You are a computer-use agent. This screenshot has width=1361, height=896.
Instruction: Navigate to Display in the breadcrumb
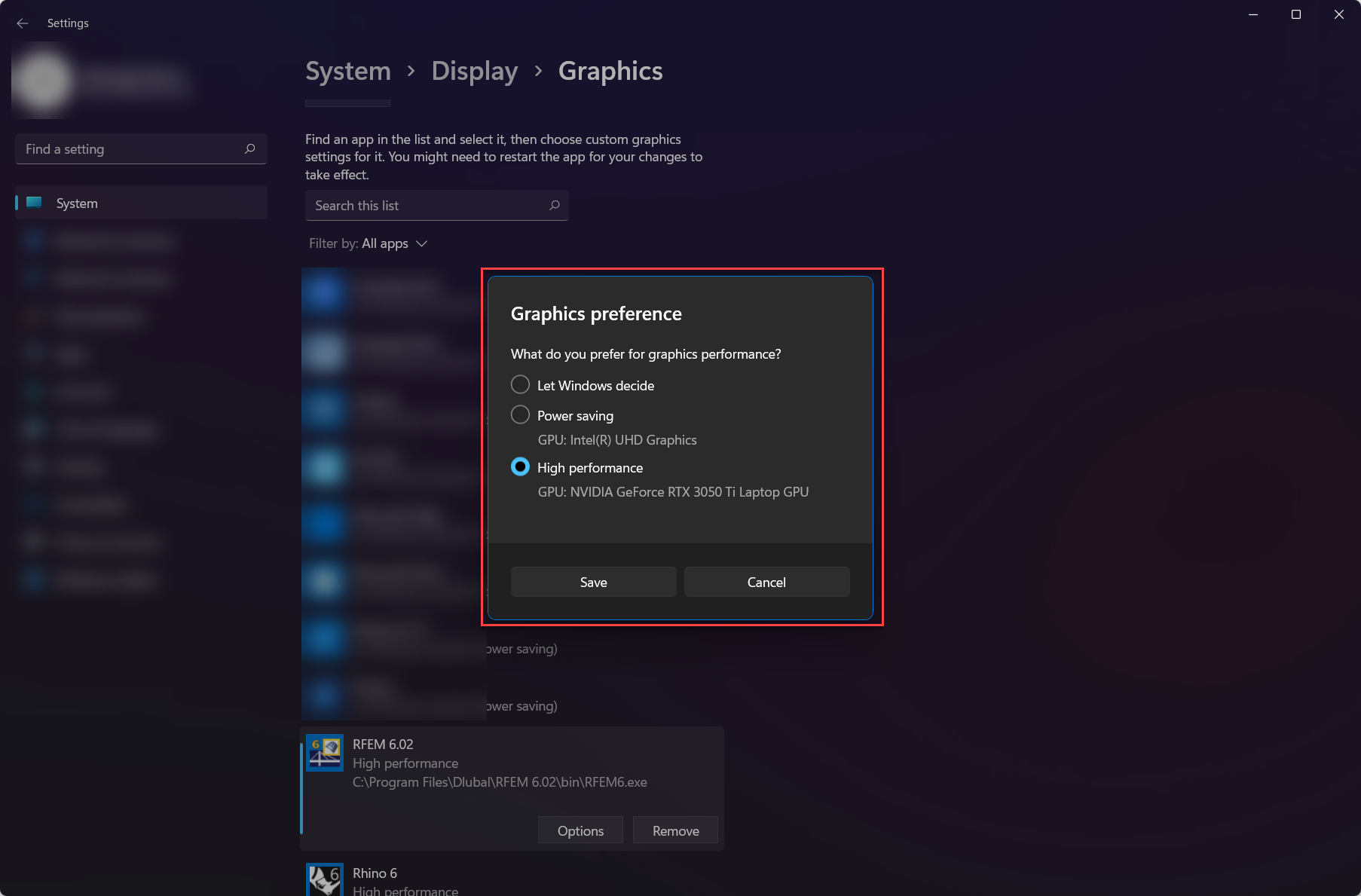coord(475,71)
